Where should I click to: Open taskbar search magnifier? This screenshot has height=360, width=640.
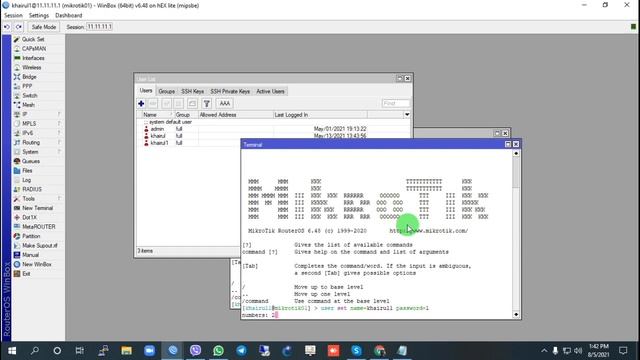pos(35,351)
